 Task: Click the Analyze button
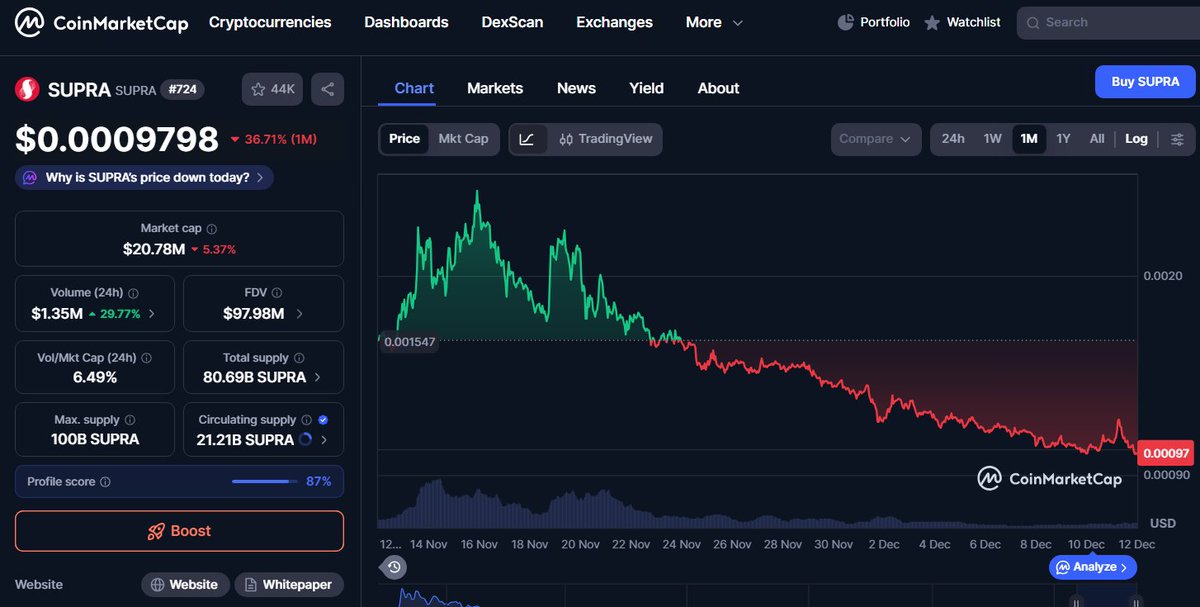point(1093,567)
